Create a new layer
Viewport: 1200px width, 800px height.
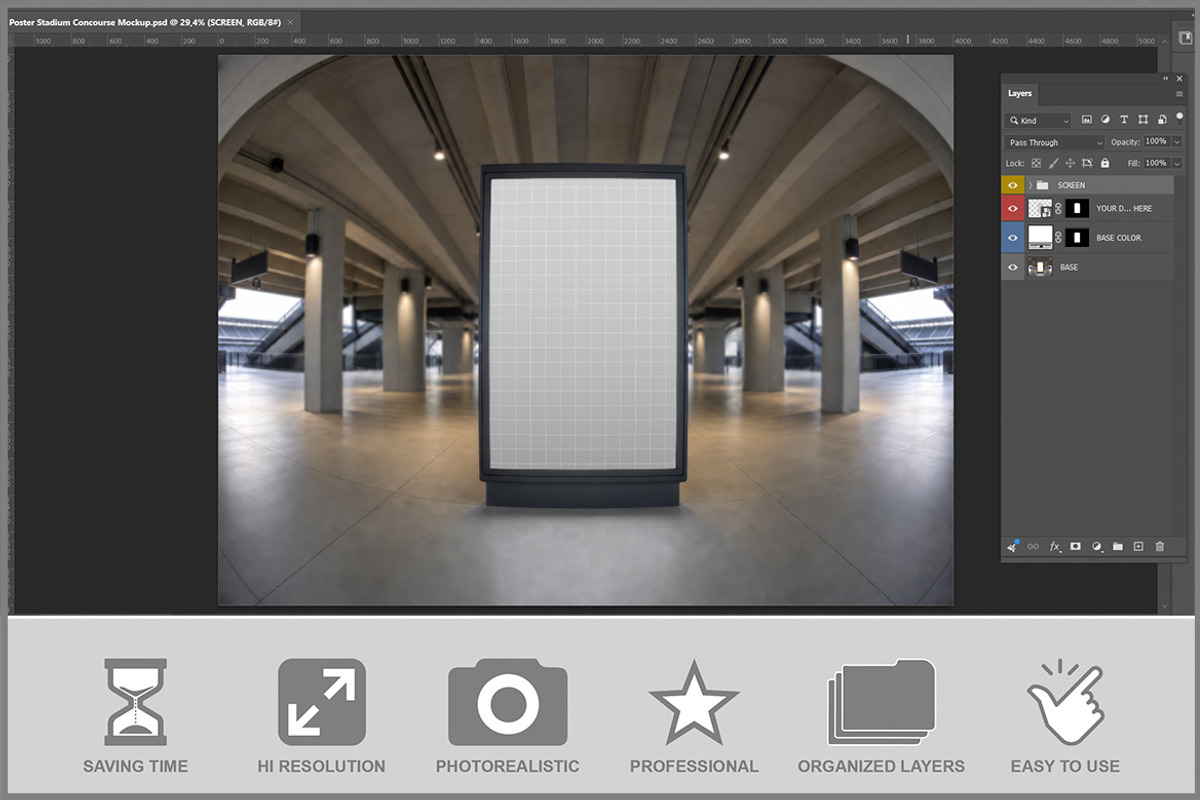1138,547
